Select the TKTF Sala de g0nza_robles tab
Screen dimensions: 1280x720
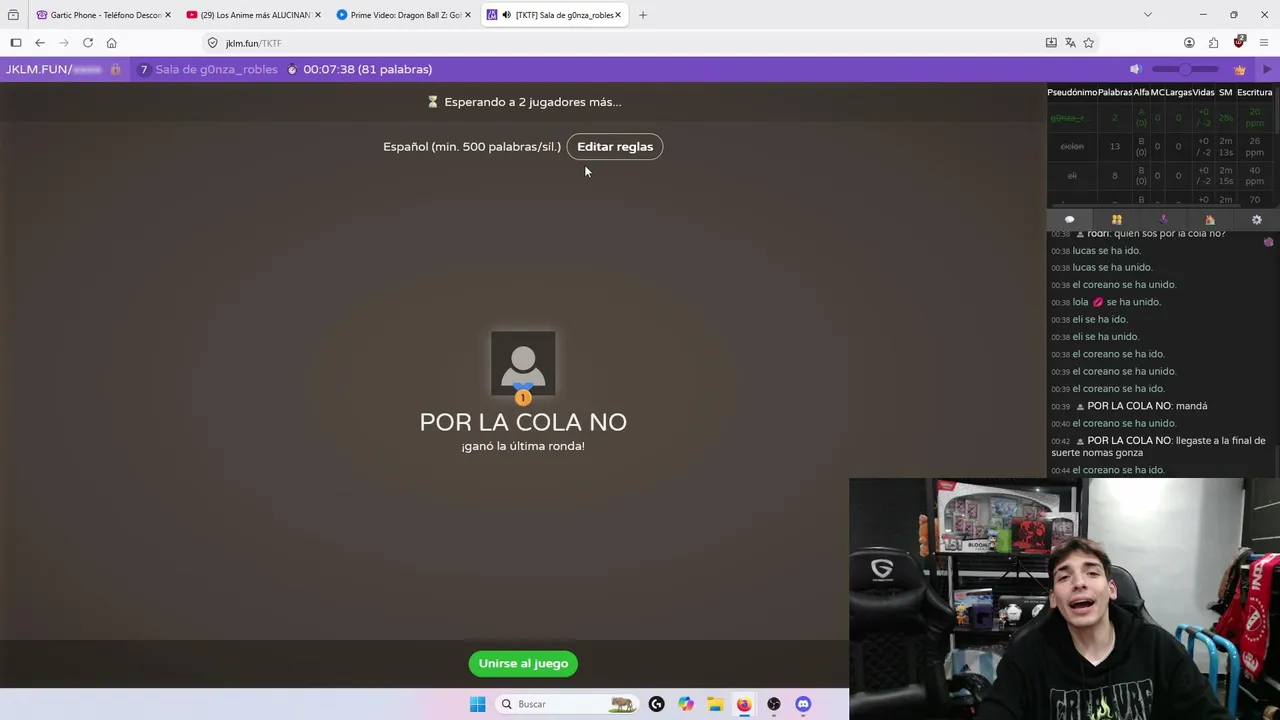click(x=553, y=15)
